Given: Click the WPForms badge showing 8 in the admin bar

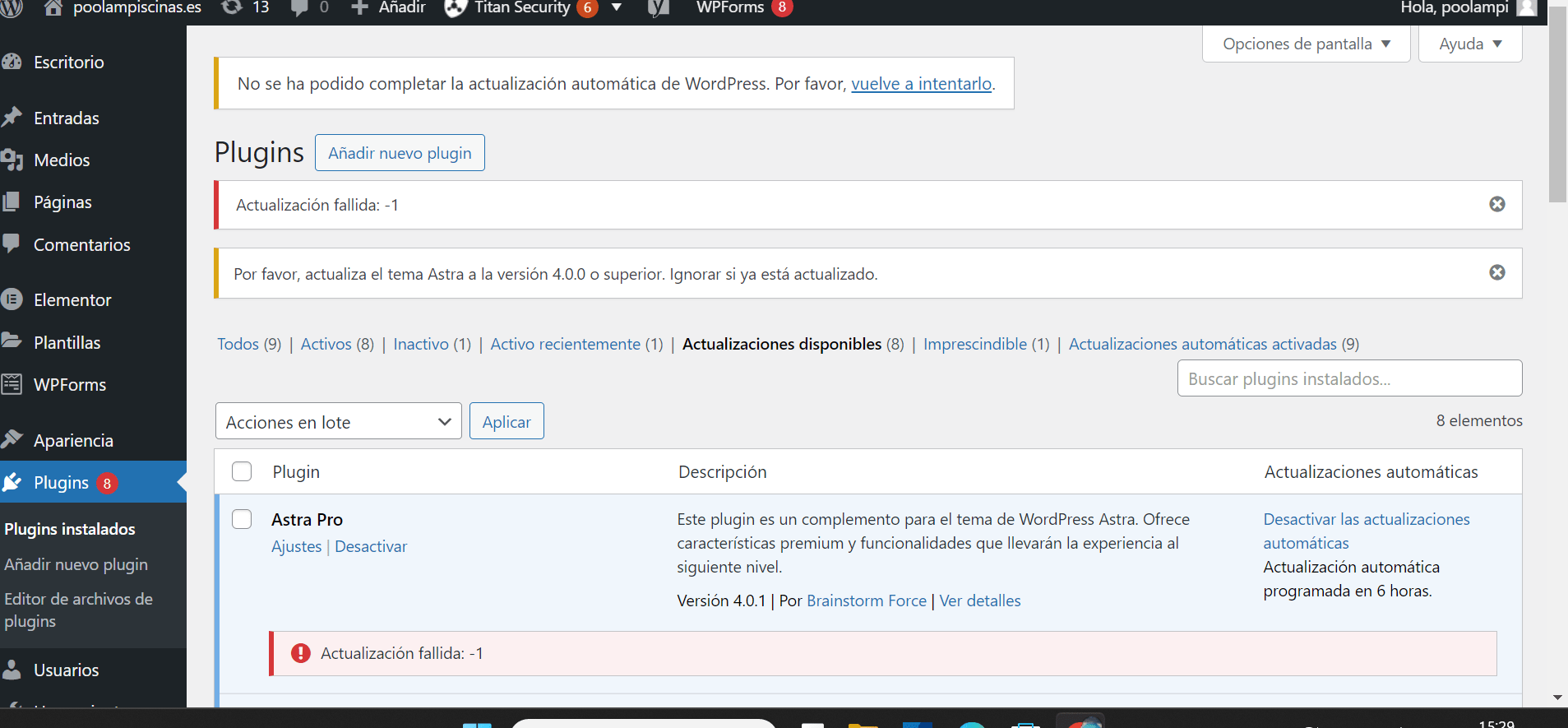Looking at the screenshot, I should [782, 7].
